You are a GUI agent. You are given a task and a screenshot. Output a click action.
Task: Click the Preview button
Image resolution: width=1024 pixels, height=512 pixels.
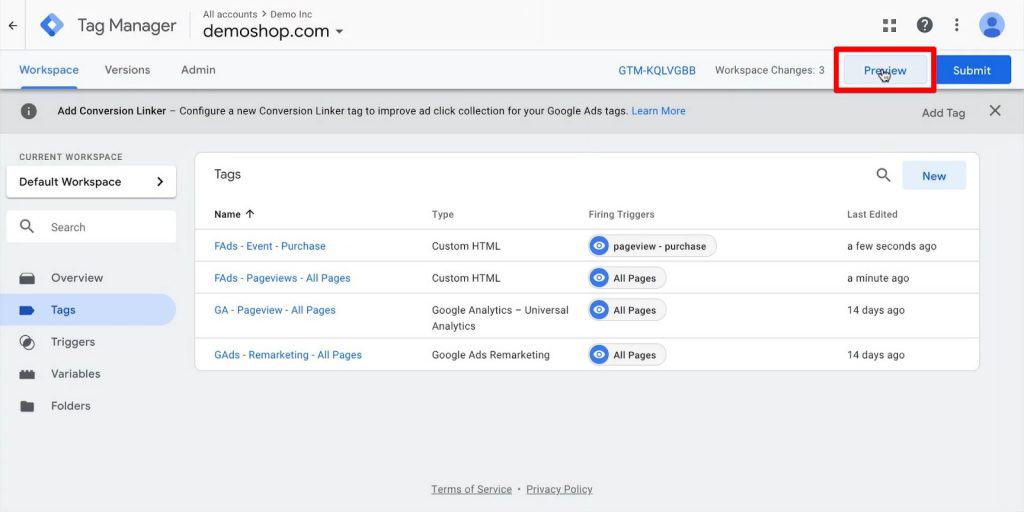885,70
